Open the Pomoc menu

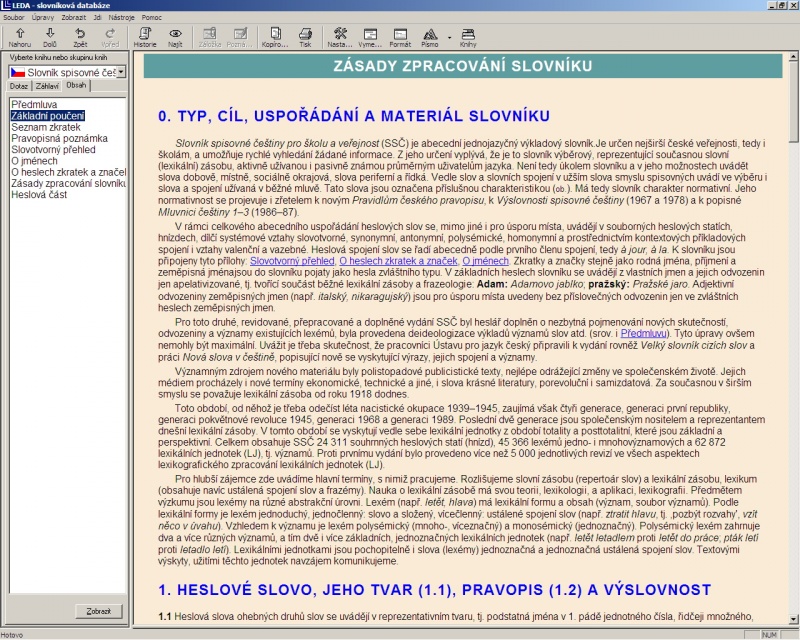click(x=152, y=17)
